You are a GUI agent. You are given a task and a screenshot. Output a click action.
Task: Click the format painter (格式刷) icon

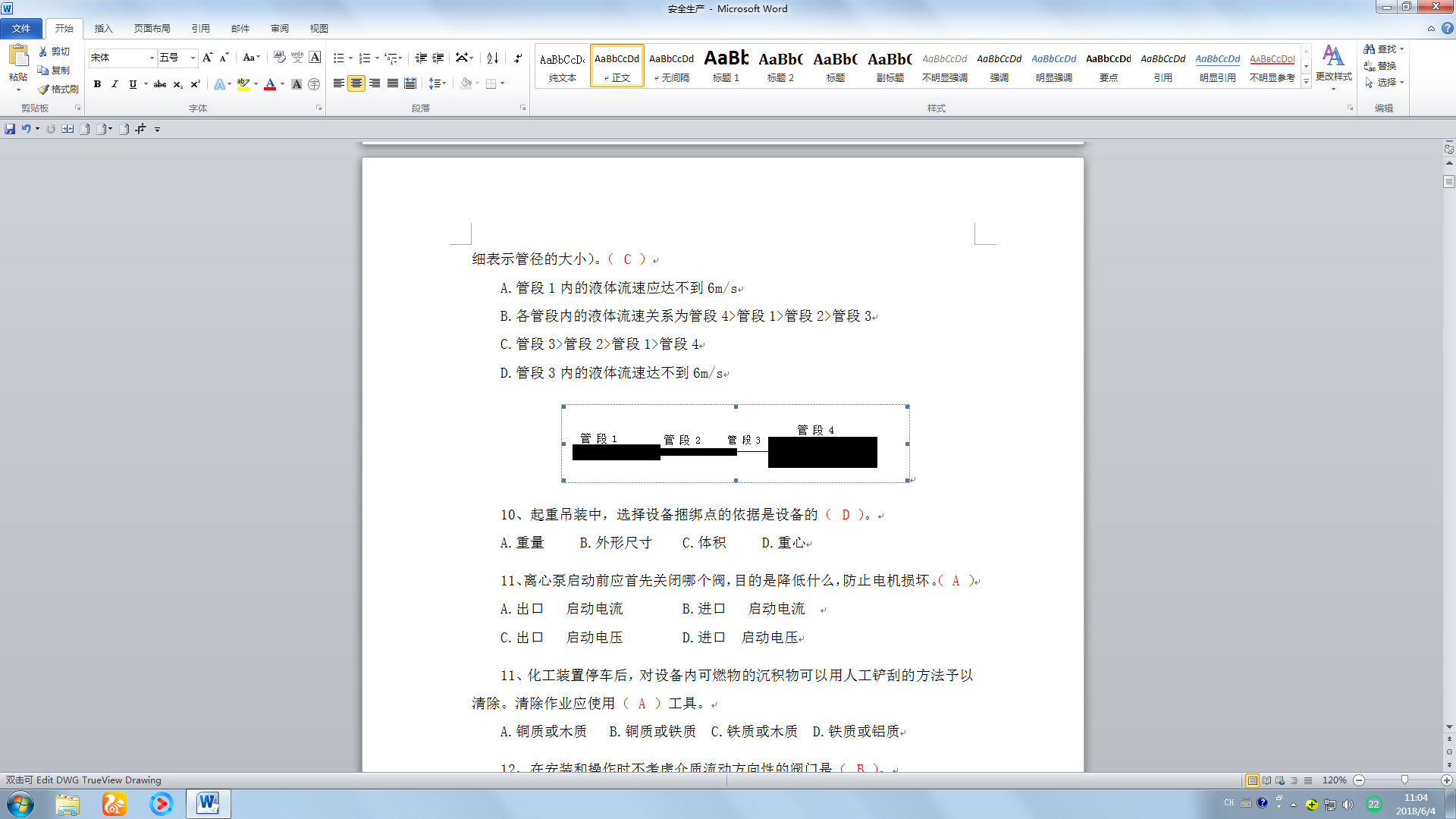coord(58,89)
